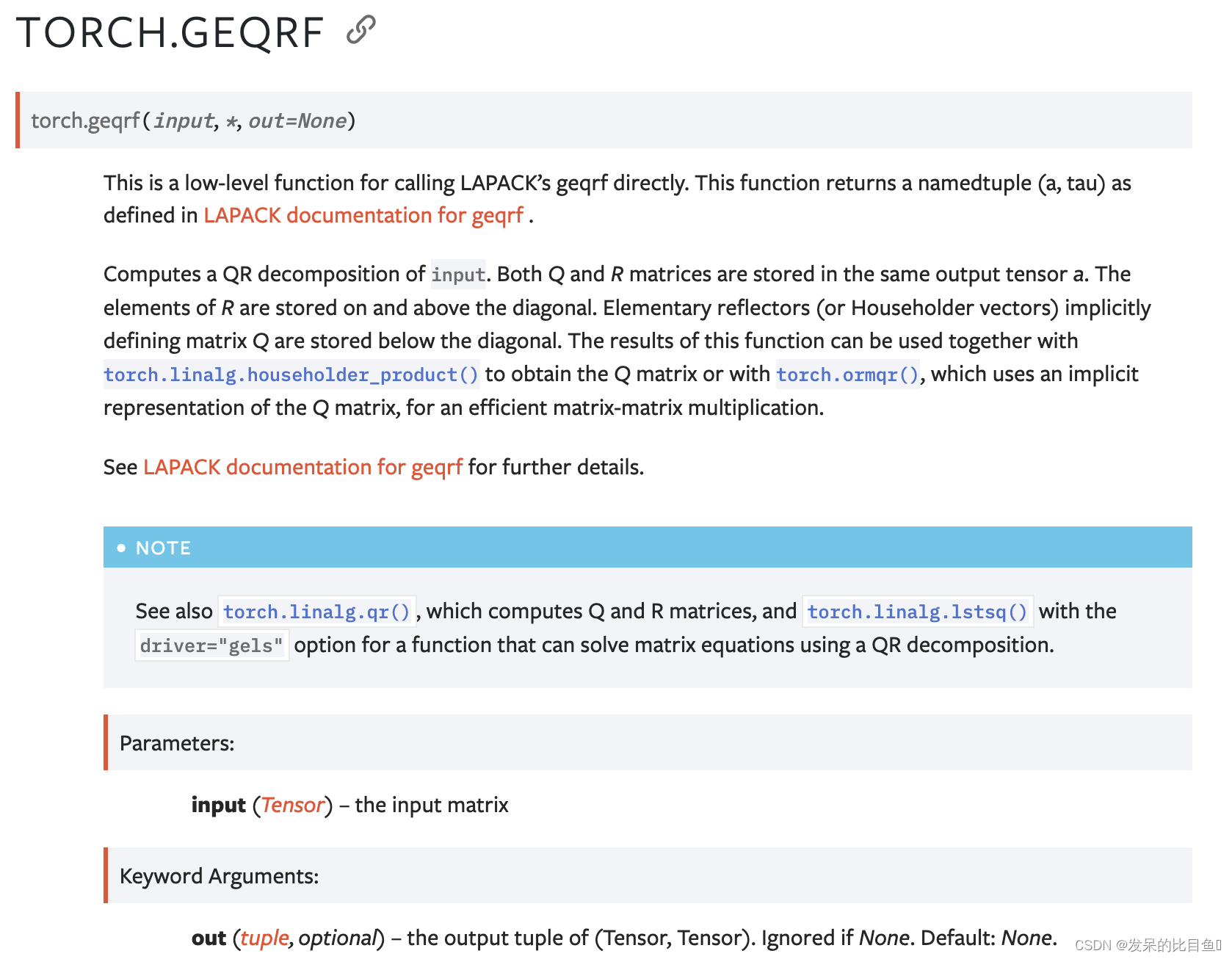Screen dimensions: 1232x959
Task: Click the Parameters section header
Action: tap(176, 743)
